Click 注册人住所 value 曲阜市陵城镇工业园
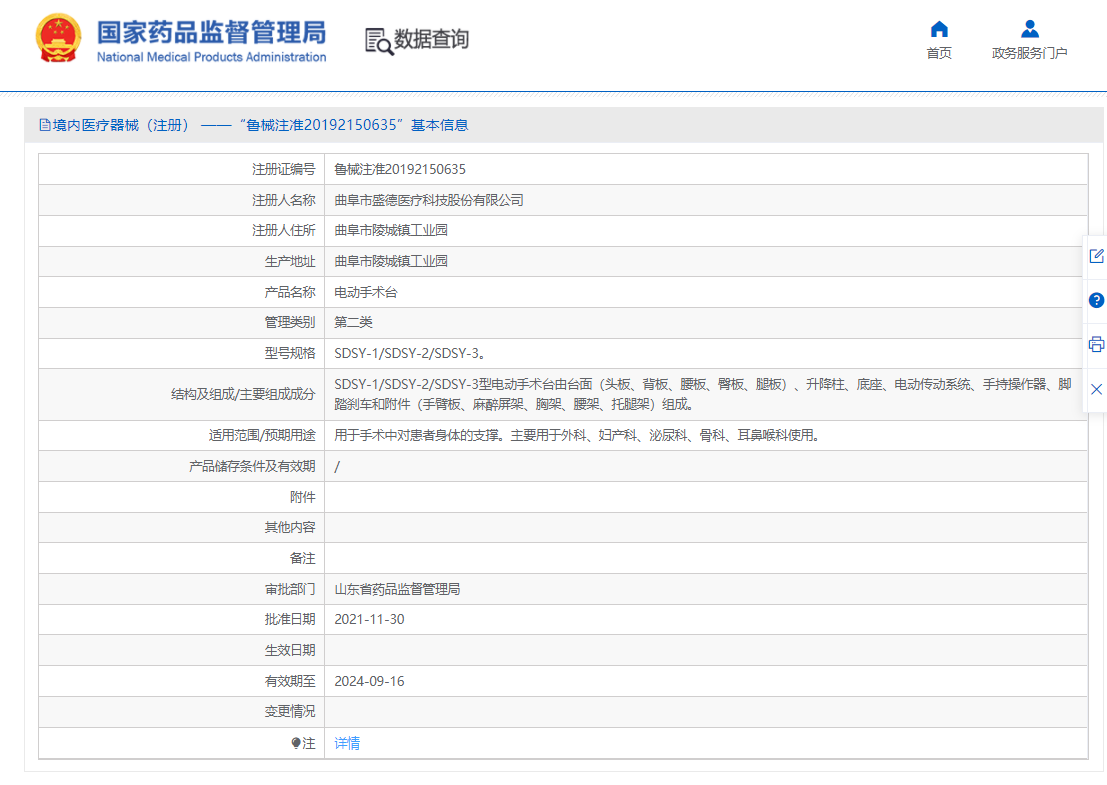Image resolution: width=1107 pixels, height=785 pixels. 390,230
